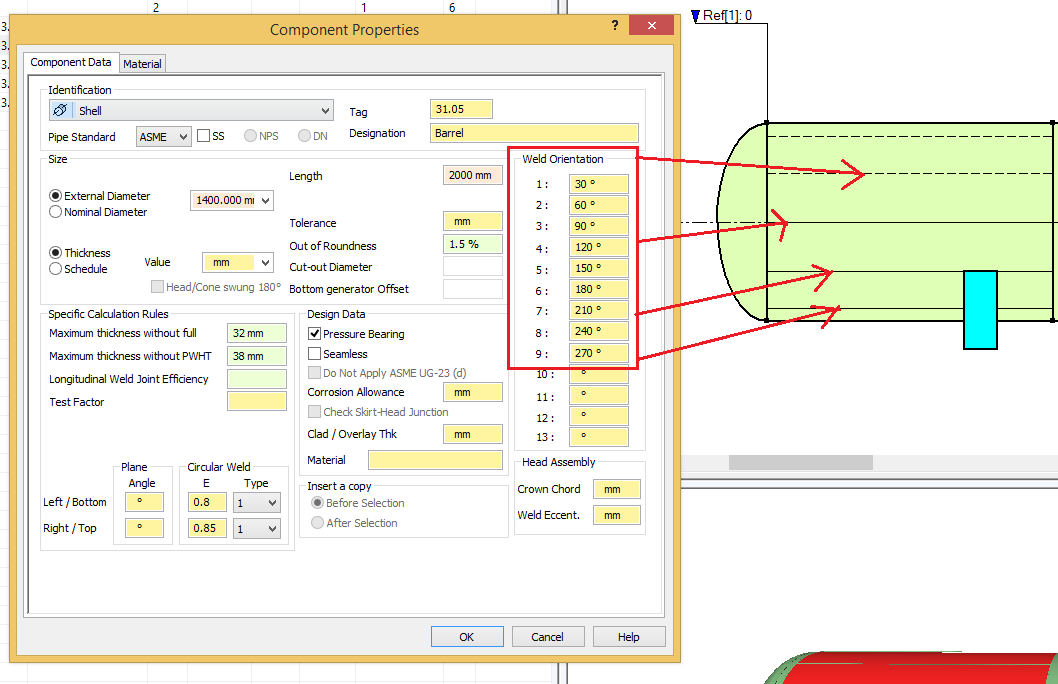Edit Left/Bottom plane Angle field
The image size is (1058, 684).
click(144, 502)
